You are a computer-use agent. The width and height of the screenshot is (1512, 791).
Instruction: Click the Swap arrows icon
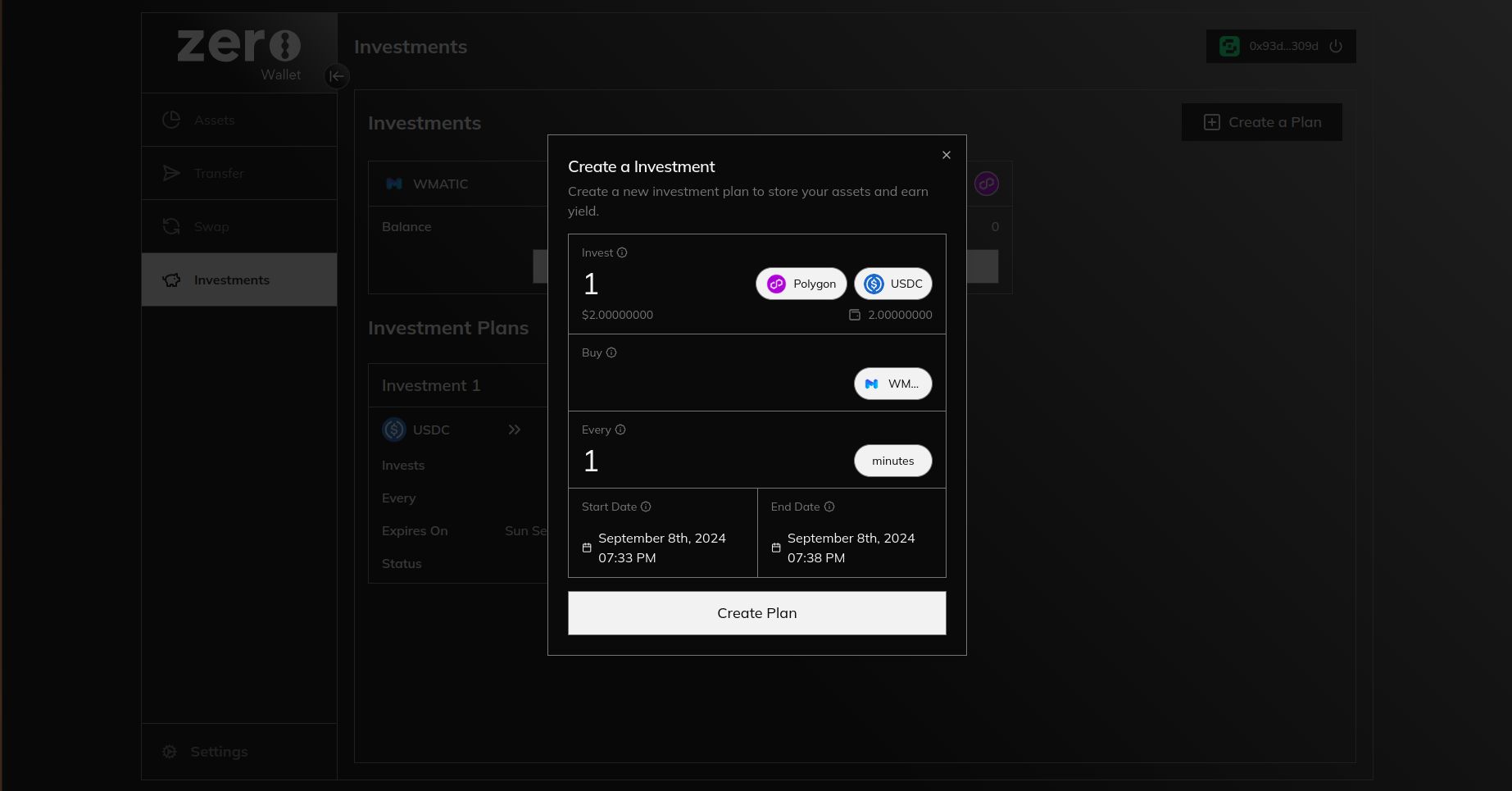point(171,226)
